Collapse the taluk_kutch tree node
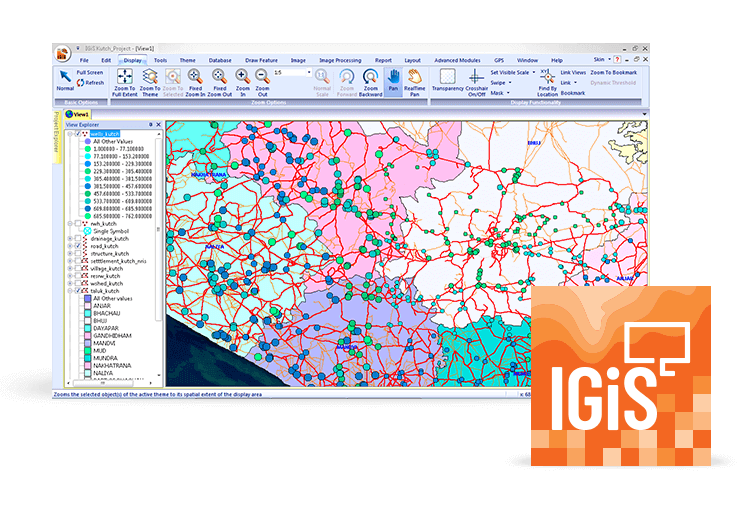 pos(70,291)
